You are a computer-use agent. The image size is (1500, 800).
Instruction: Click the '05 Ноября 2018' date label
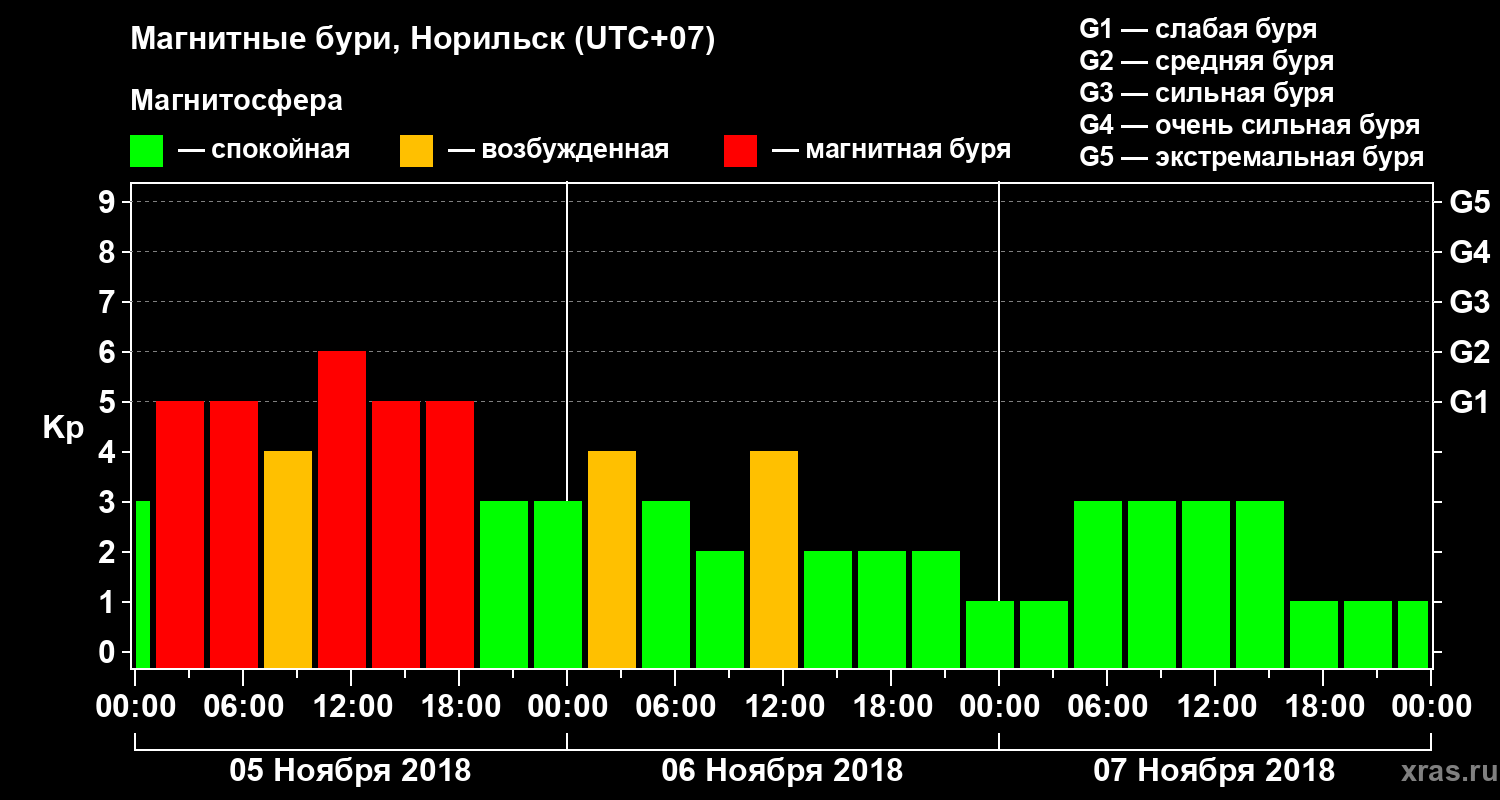350,771
